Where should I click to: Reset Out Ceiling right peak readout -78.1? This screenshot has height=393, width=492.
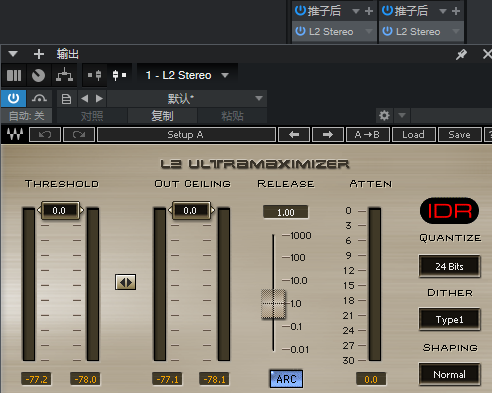click(214, 379)
